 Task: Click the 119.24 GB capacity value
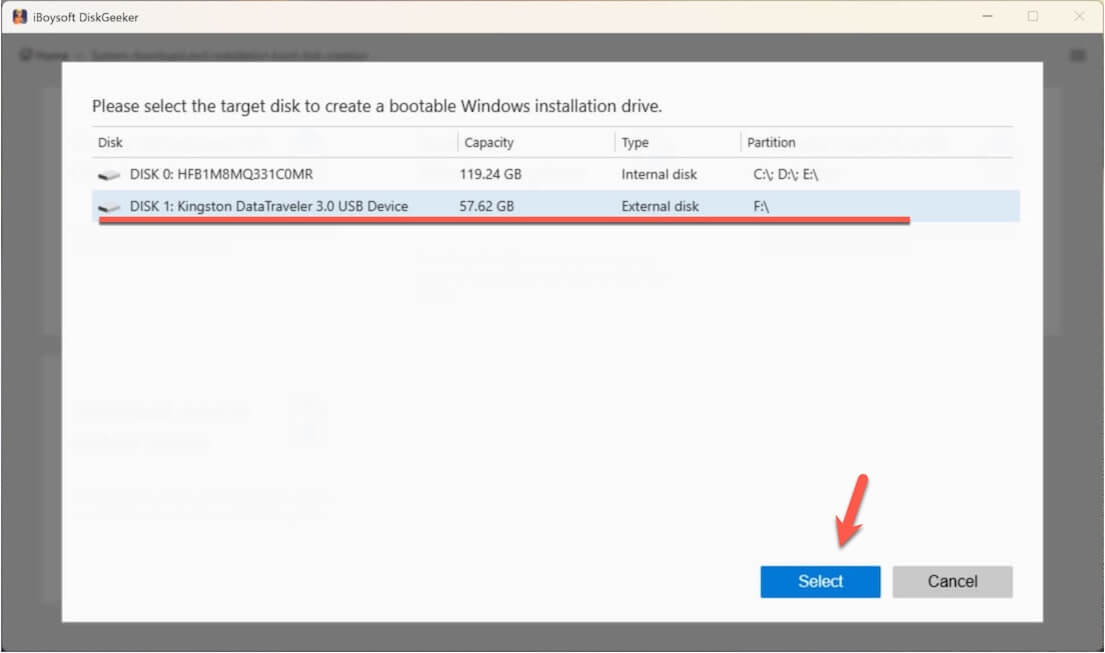pos(490,174)
